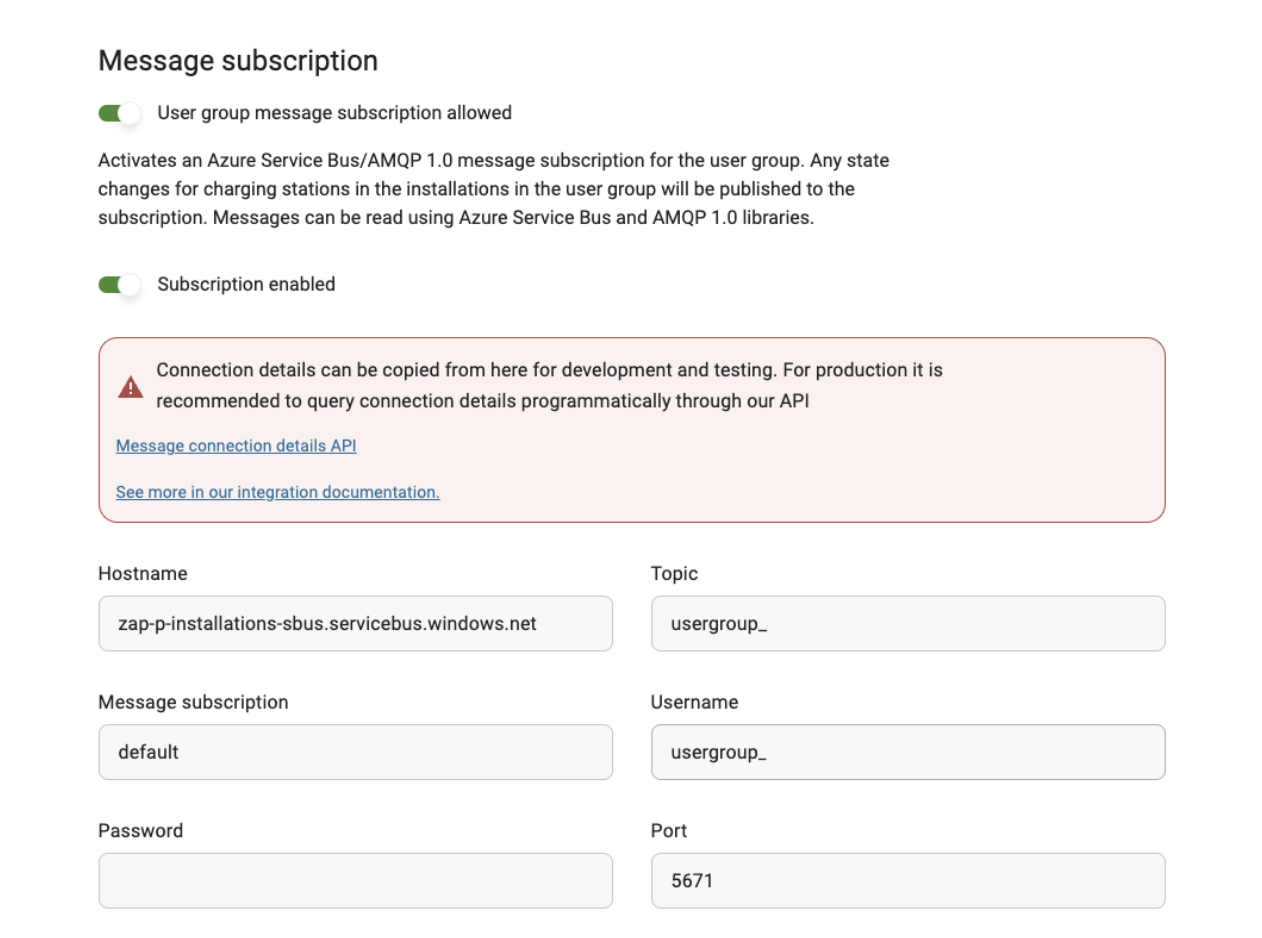Toggle off User group message subscription allowed
Image resolution: width=1262 pixels, height=938 pixels.
(x=119, y=113)
